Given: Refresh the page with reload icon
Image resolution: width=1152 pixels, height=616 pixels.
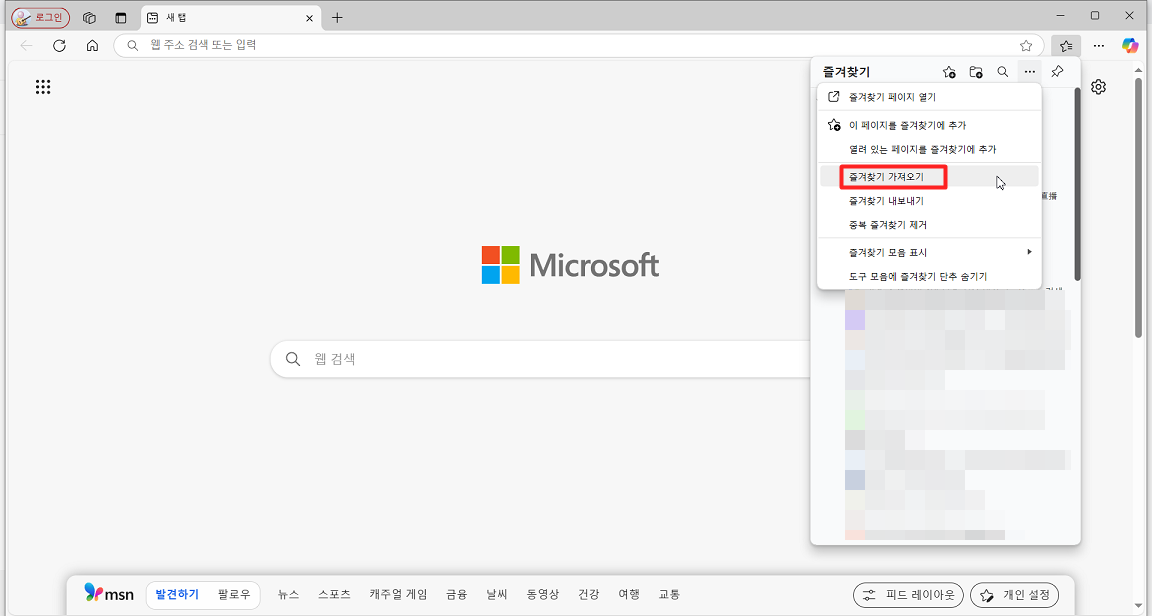Looking at the screenshot, I should click(x=60, y=46).
